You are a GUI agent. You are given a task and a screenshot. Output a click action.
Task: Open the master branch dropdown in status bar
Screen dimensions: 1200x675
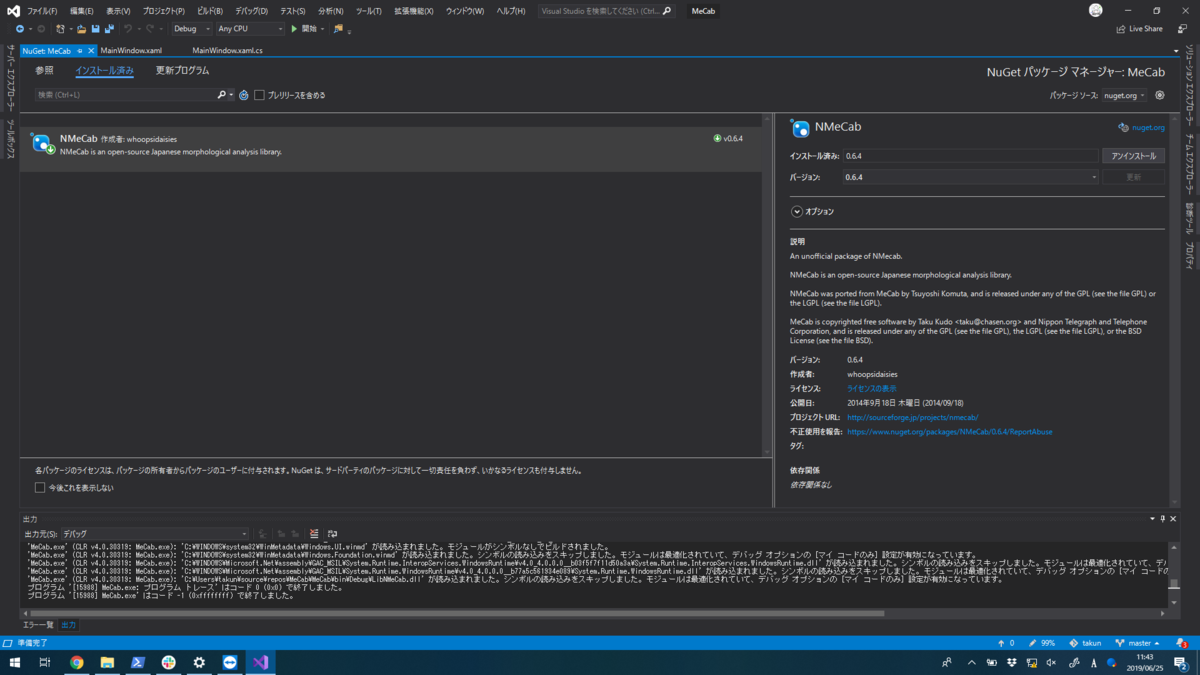click(x=1137, y=643)
